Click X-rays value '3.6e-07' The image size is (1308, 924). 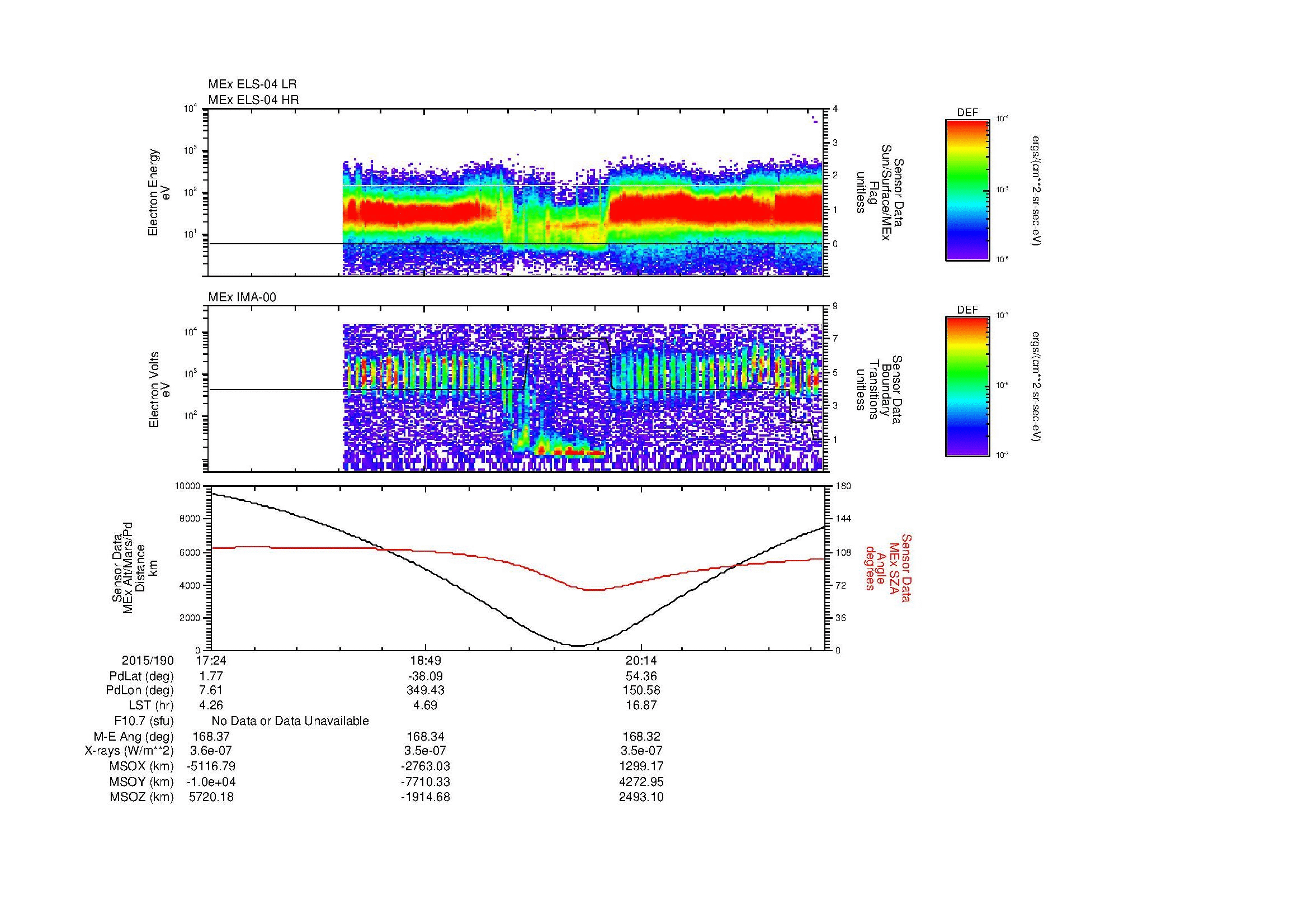coord(211,751)
